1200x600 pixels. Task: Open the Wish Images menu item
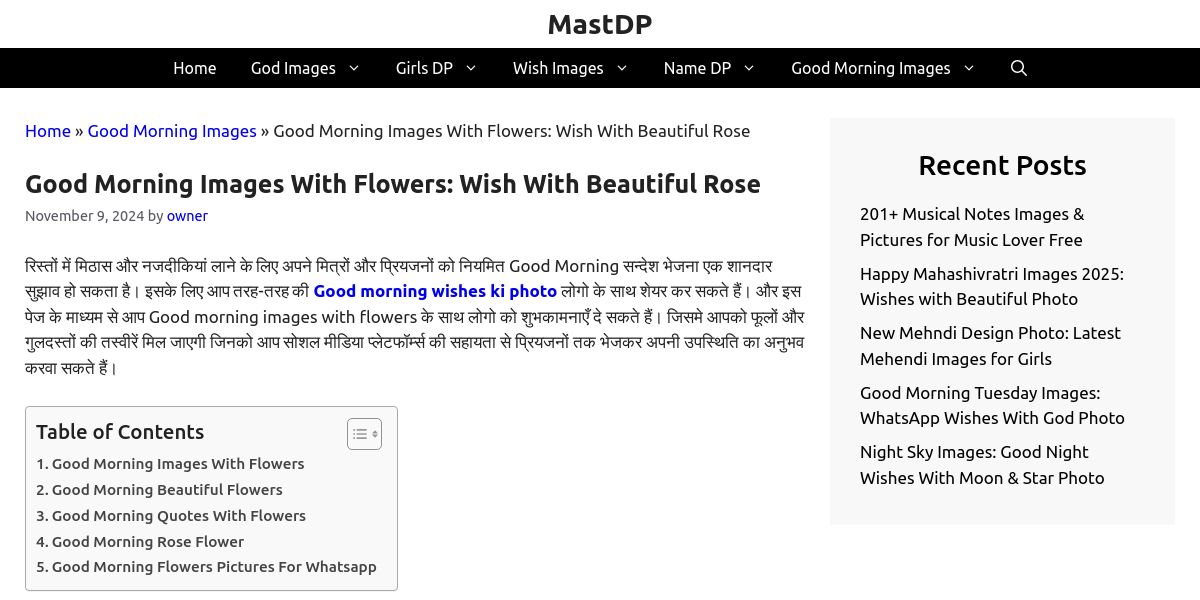pyautogui.click(x=558, y=68)
